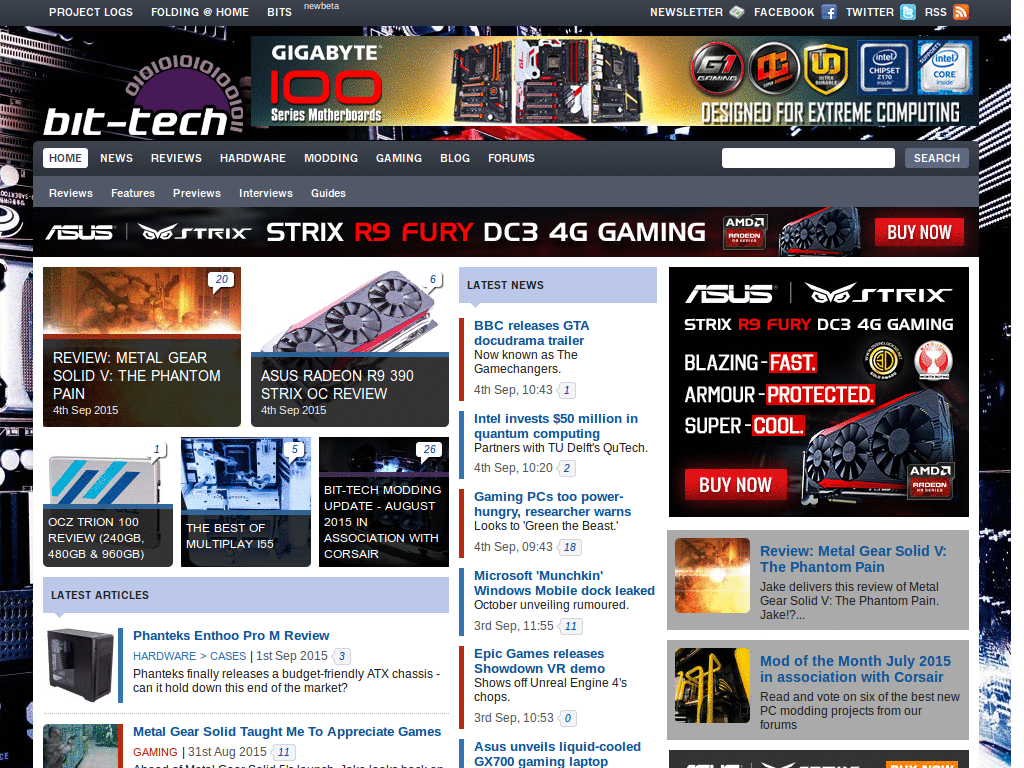1024x768 pixels.
Task: Navigate to Modding section
Action: coord(331,158)
